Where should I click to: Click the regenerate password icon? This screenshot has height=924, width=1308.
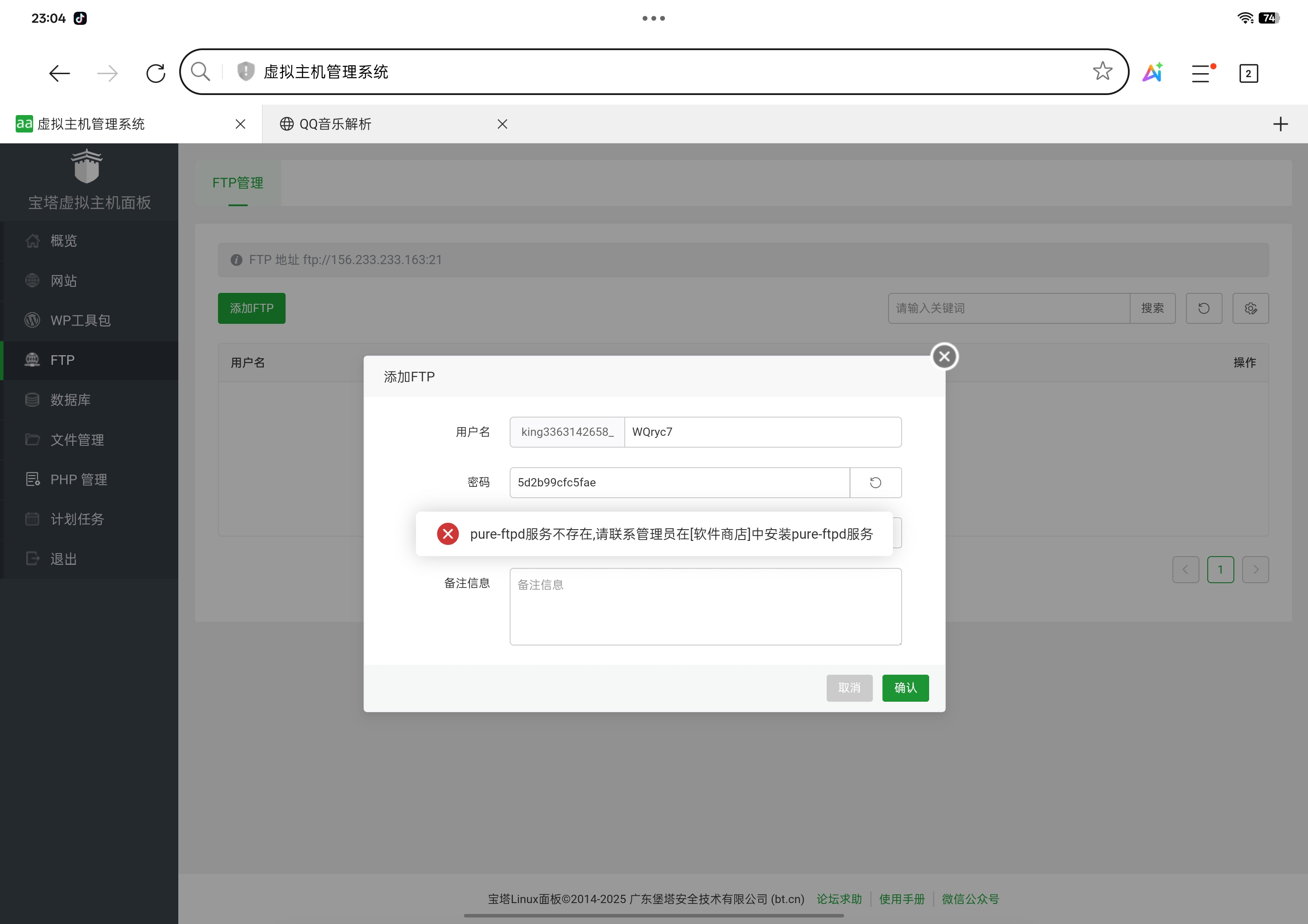pos(875,483)
